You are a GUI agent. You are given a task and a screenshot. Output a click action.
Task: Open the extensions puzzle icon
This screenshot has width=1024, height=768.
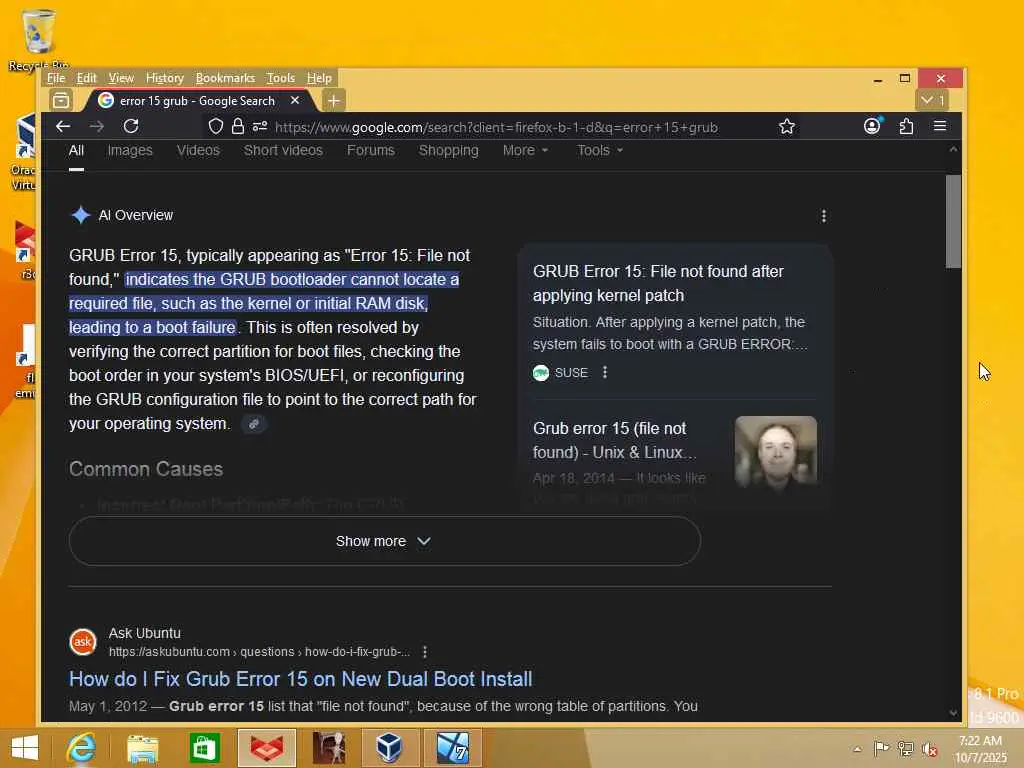906,126
